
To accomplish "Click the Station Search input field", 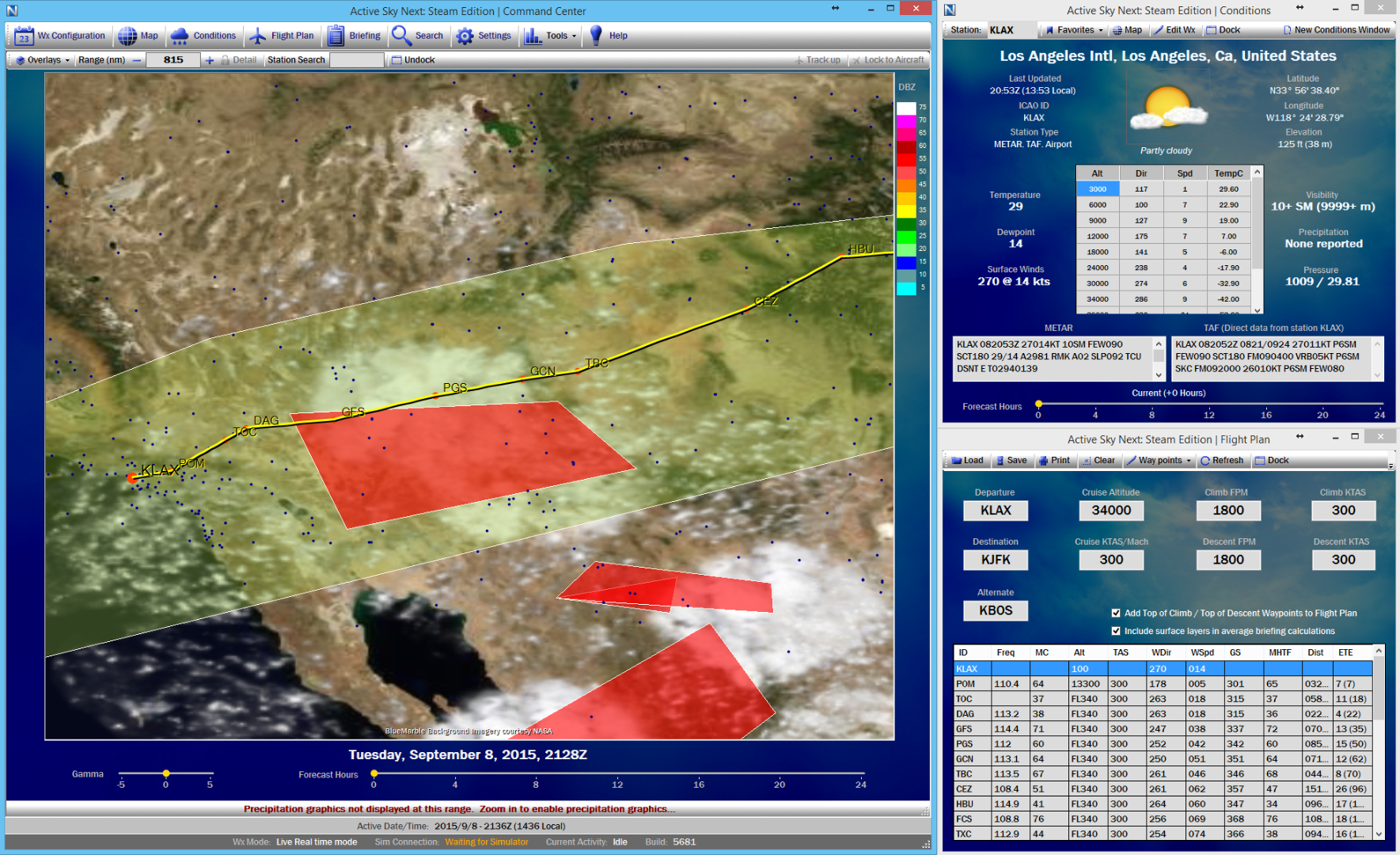I will [356, 59].
